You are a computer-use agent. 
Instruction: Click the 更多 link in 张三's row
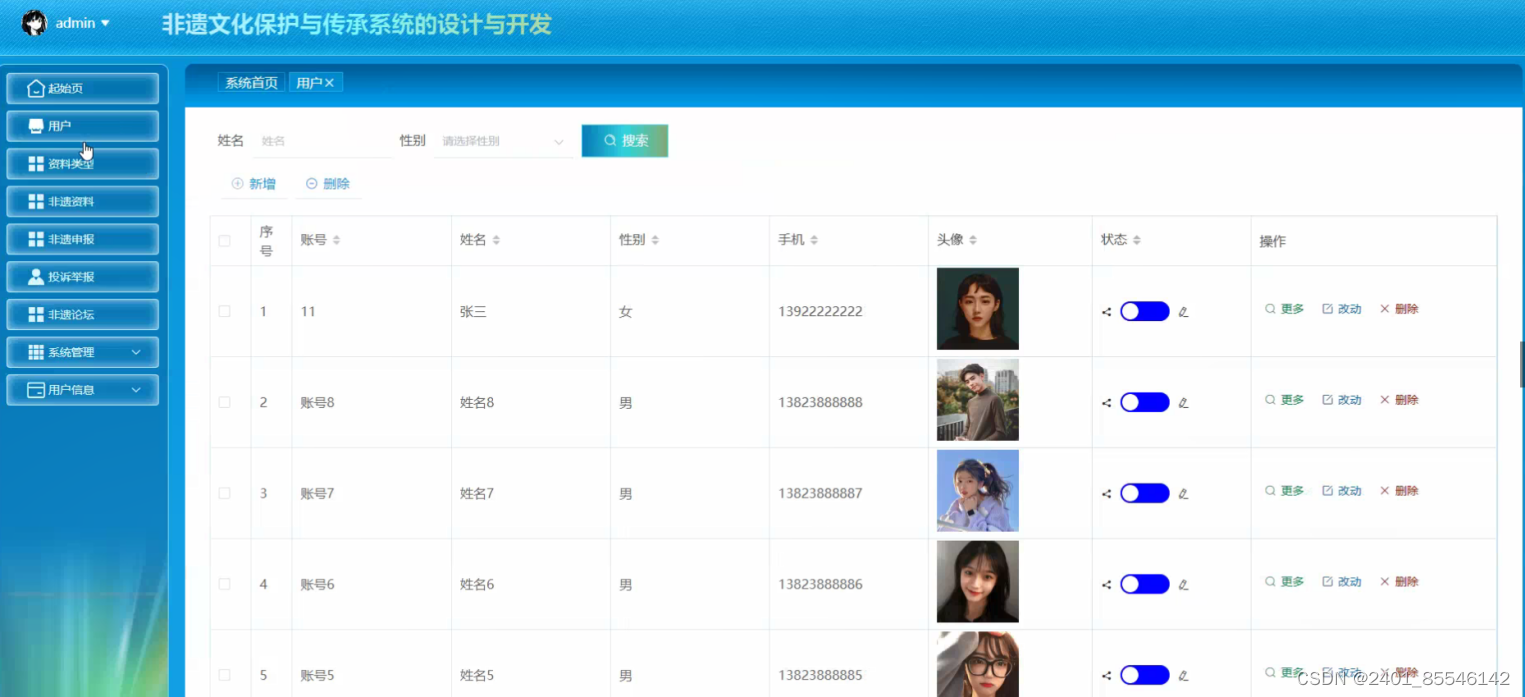pyautogui.click(x=1290, y=309)
